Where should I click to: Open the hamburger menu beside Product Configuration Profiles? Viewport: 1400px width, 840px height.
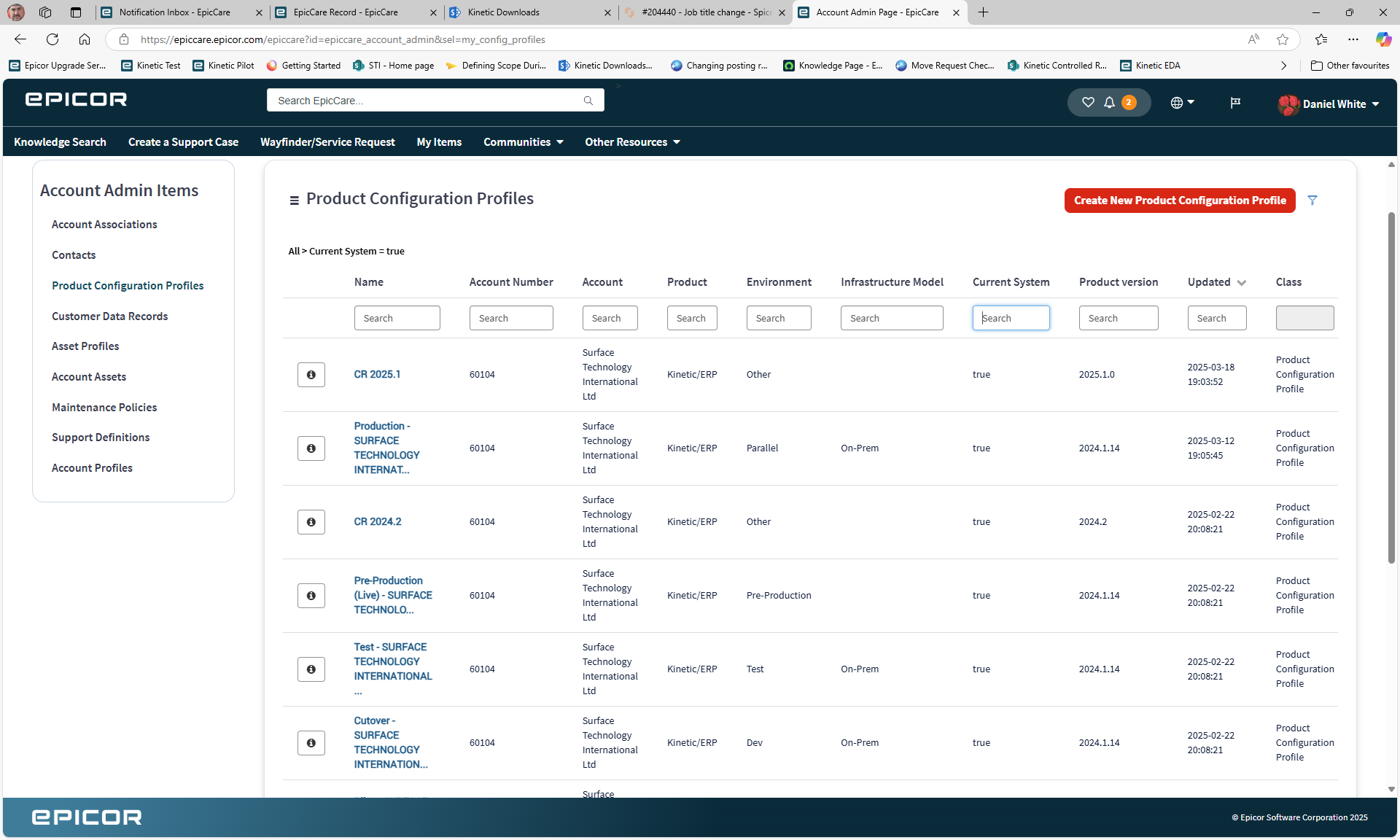295,201
